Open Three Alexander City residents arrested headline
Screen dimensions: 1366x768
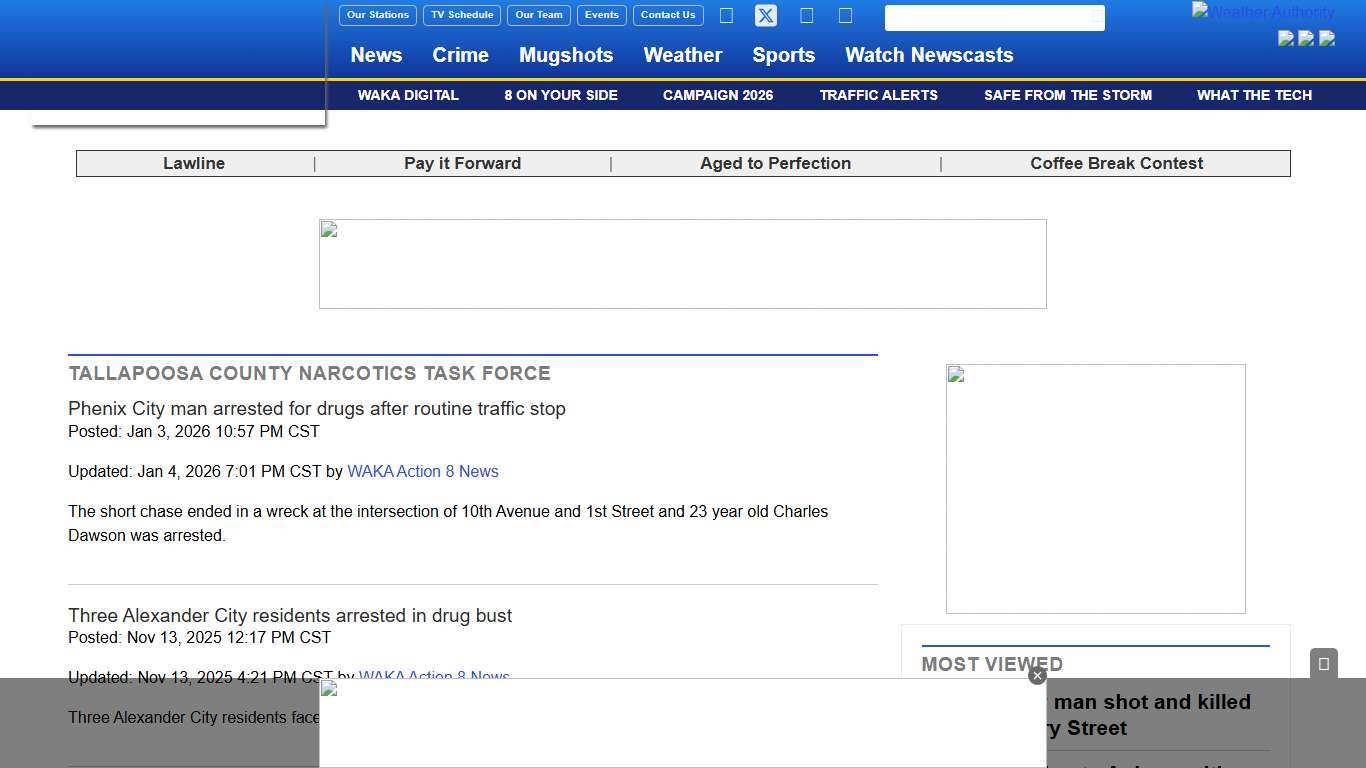tap(290, 615)
